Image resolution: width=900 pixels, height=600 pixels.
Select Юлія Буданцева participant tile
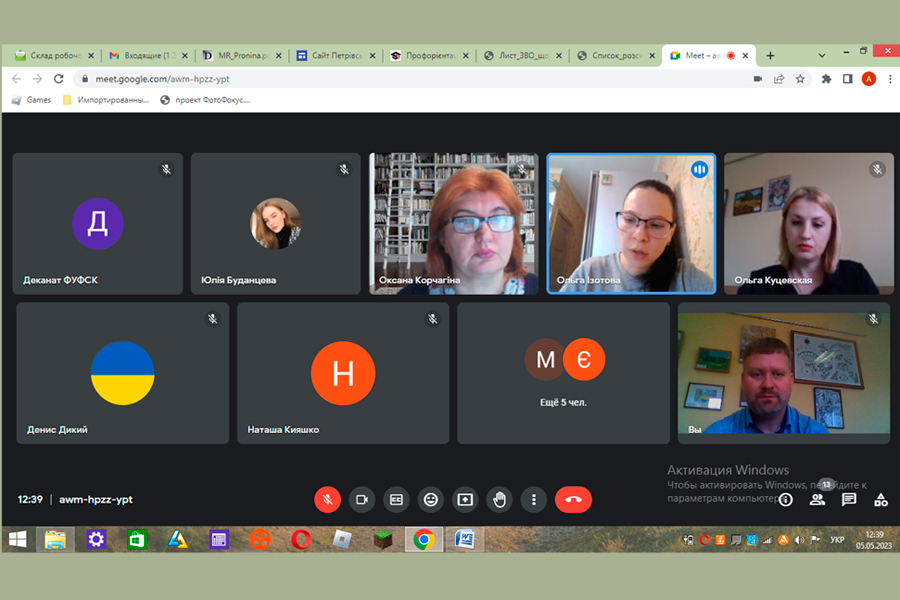tap(276, 223)
